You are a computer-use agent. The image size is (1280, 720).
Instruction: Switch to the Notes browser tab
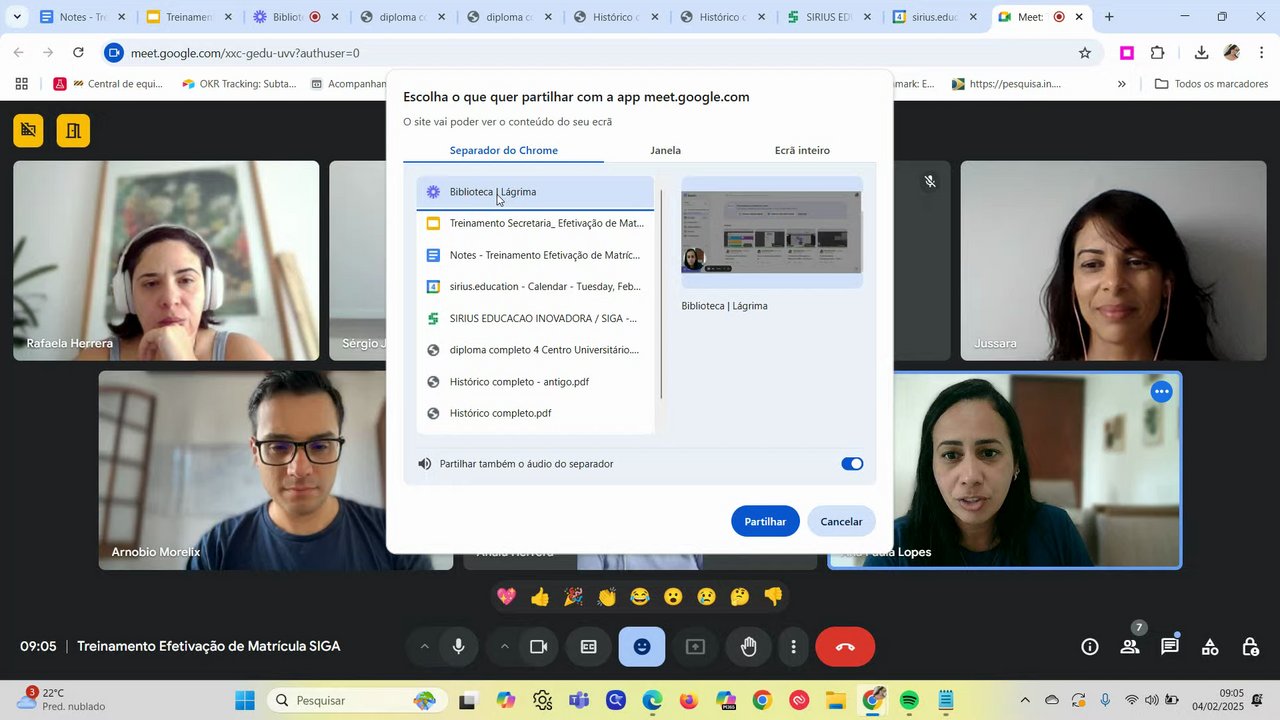click(x=83, y=17)
